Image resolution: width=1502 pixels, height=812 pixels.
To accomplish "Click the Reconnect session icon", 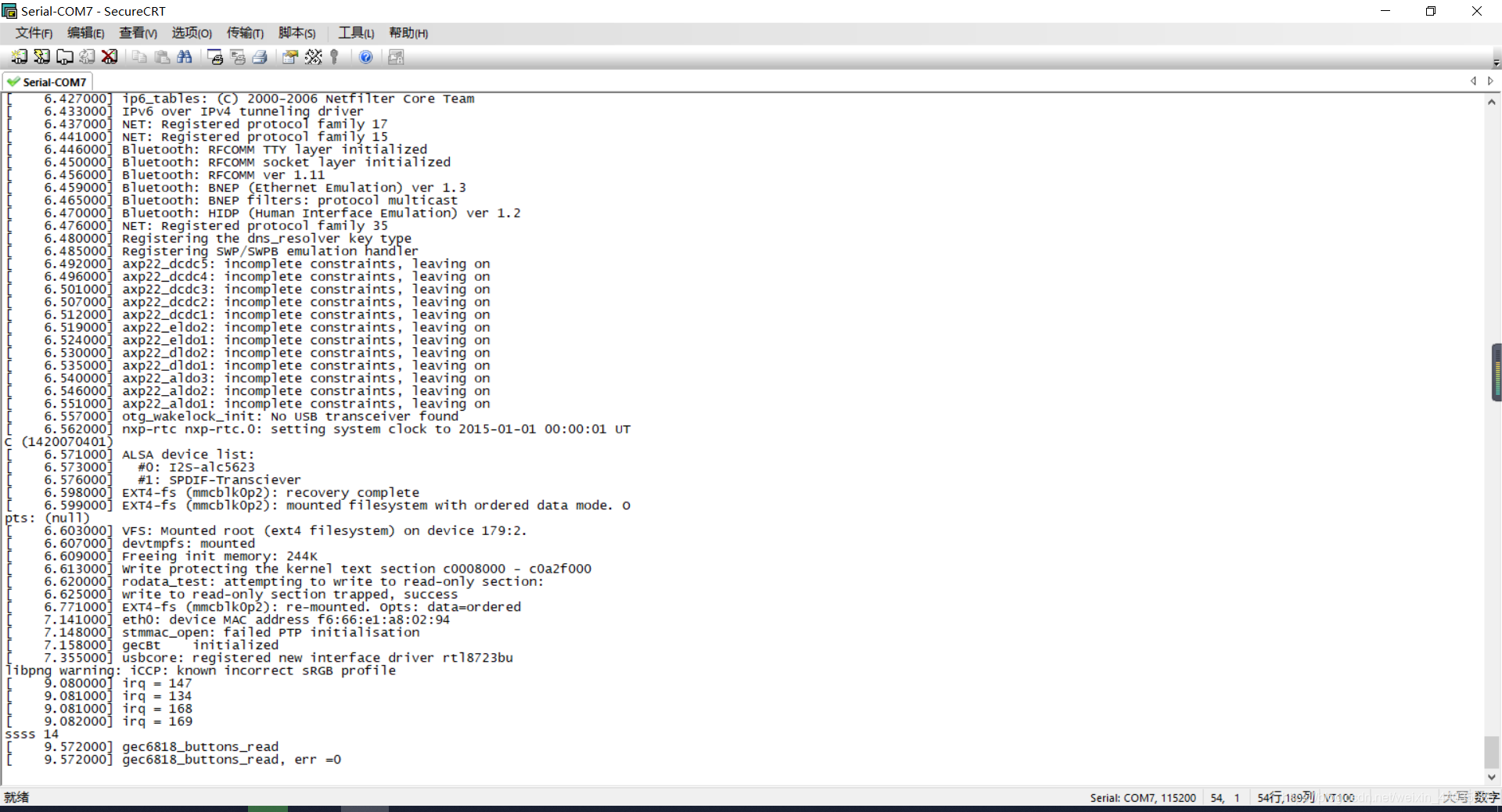I will (x=87, y=56).
